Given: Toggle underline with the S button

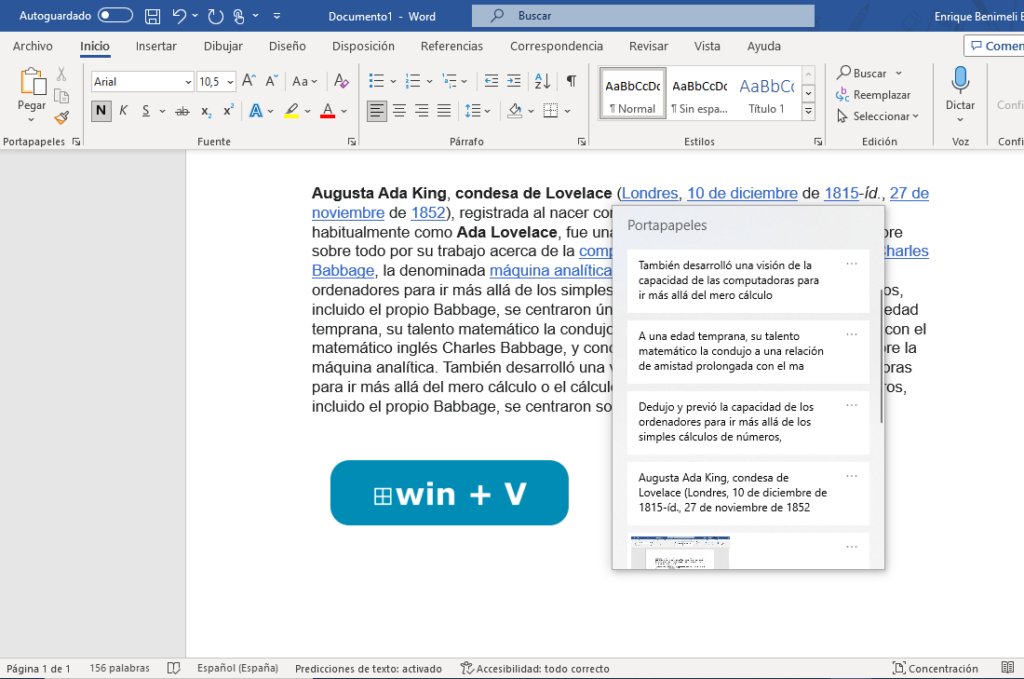Looking at the screenshot, I should click(146, 111).
